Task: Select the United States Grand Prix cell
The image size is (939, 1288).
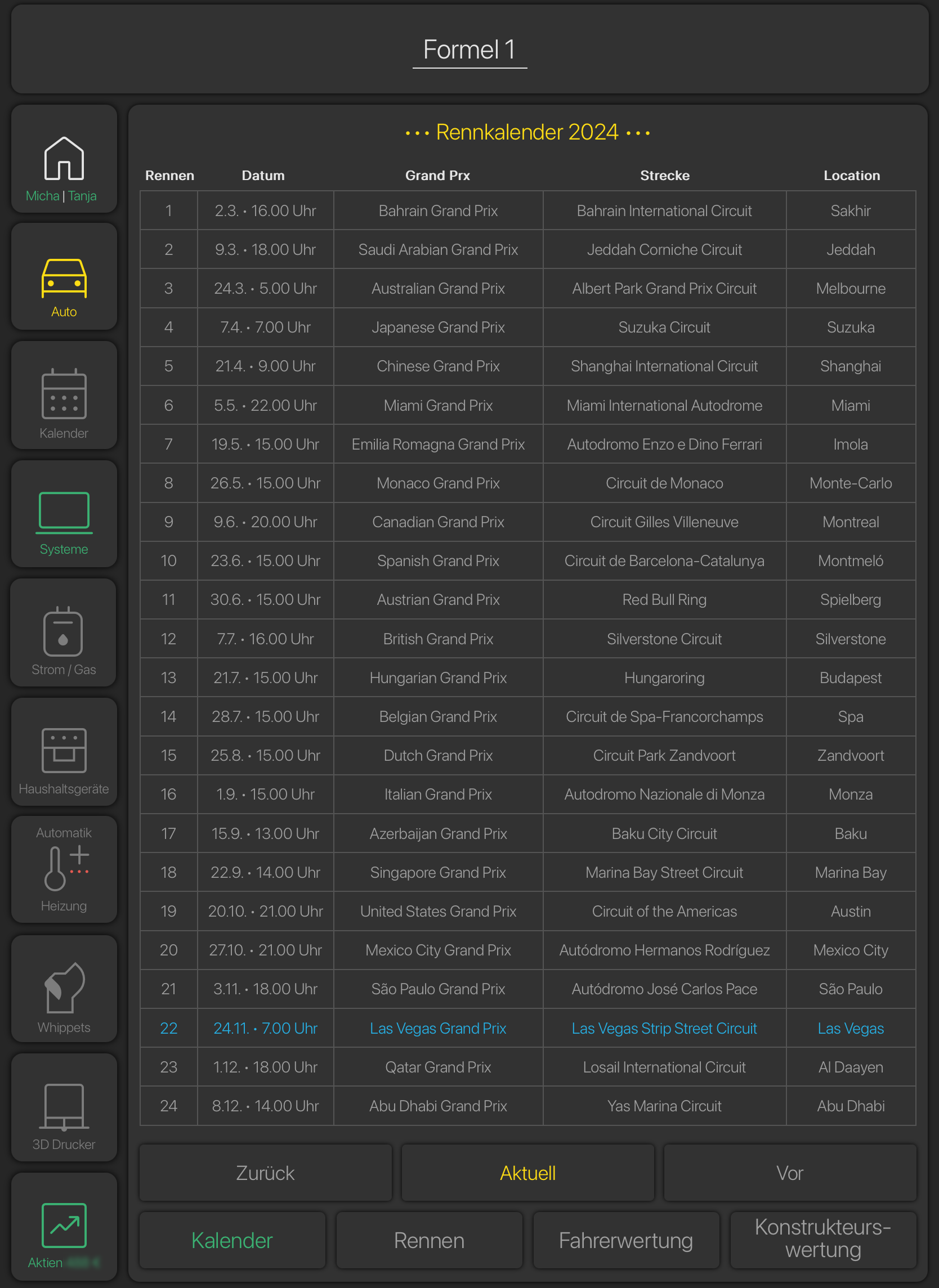Action: coord(438,911)
